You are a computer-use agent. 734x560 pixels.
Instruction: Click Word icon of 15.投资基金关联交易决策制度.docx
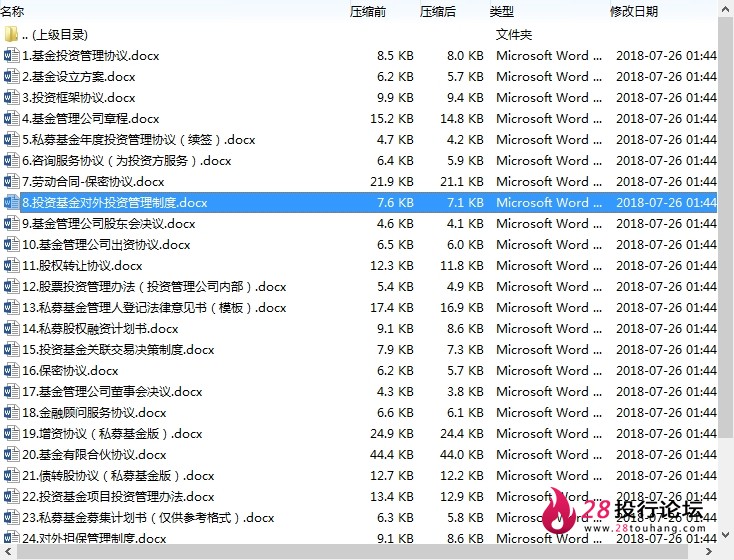[x=11, y=349]
